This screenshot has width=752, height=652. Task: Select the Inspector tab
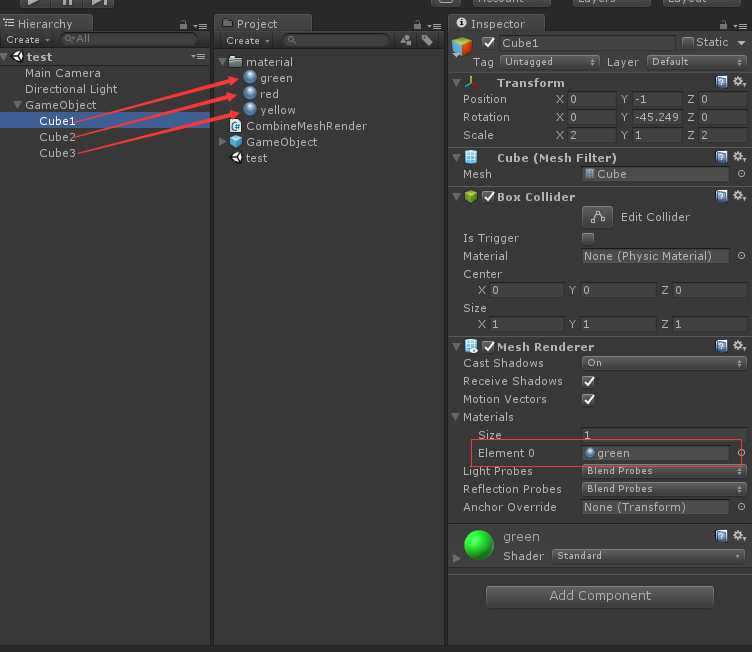pyautogui.click(x=497, y=23)
